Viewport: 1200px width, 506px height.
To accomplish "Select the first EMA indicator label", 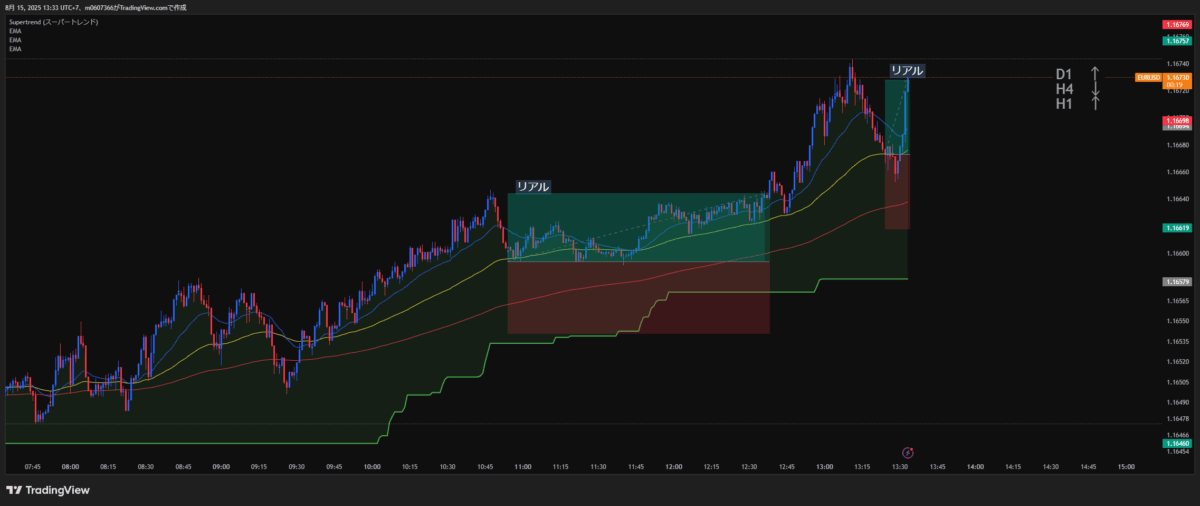I will [x=15, y=31].
